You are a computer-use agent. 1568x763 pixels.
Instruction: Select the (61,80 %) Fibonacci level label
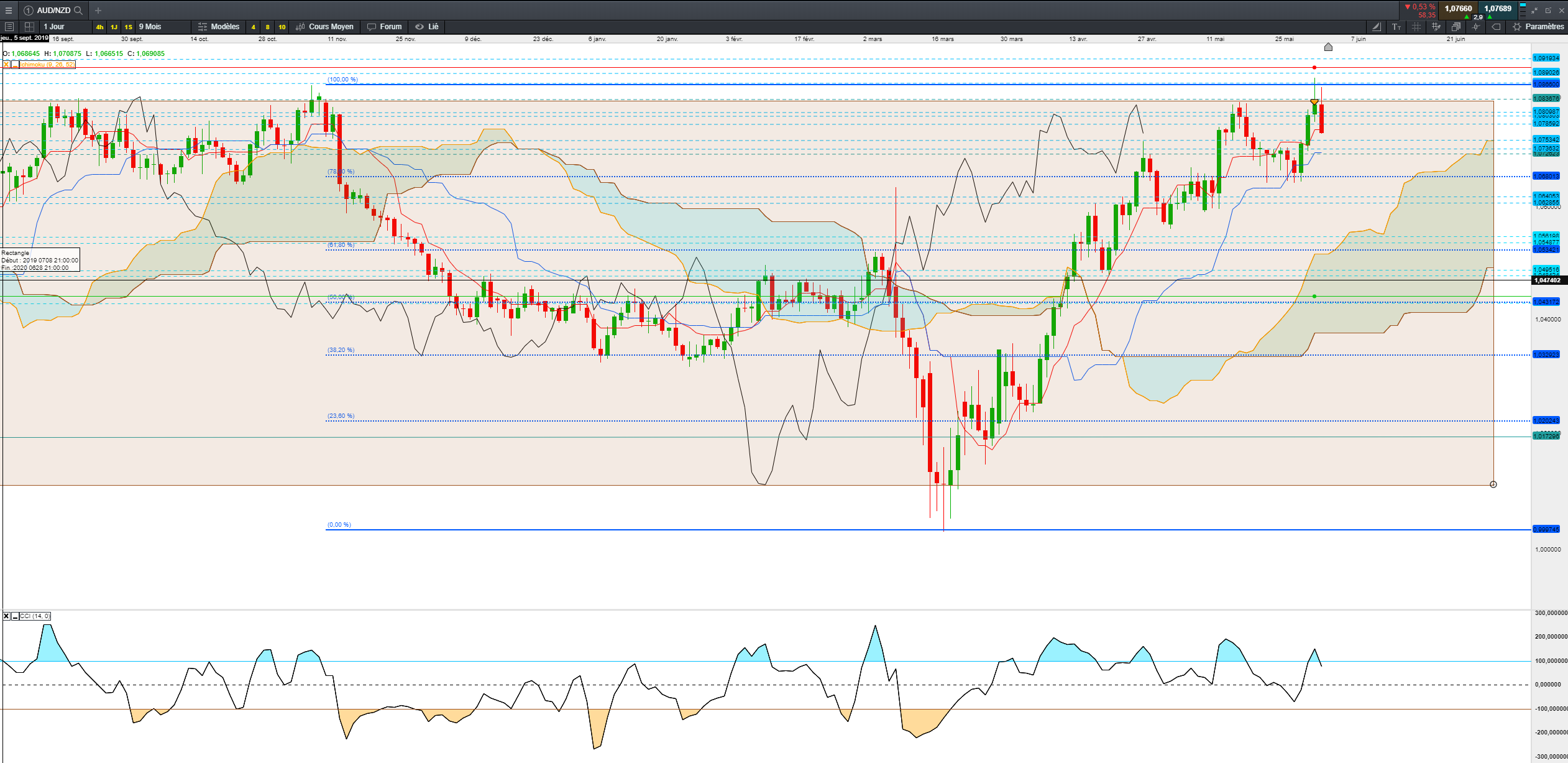coord(341,245)
